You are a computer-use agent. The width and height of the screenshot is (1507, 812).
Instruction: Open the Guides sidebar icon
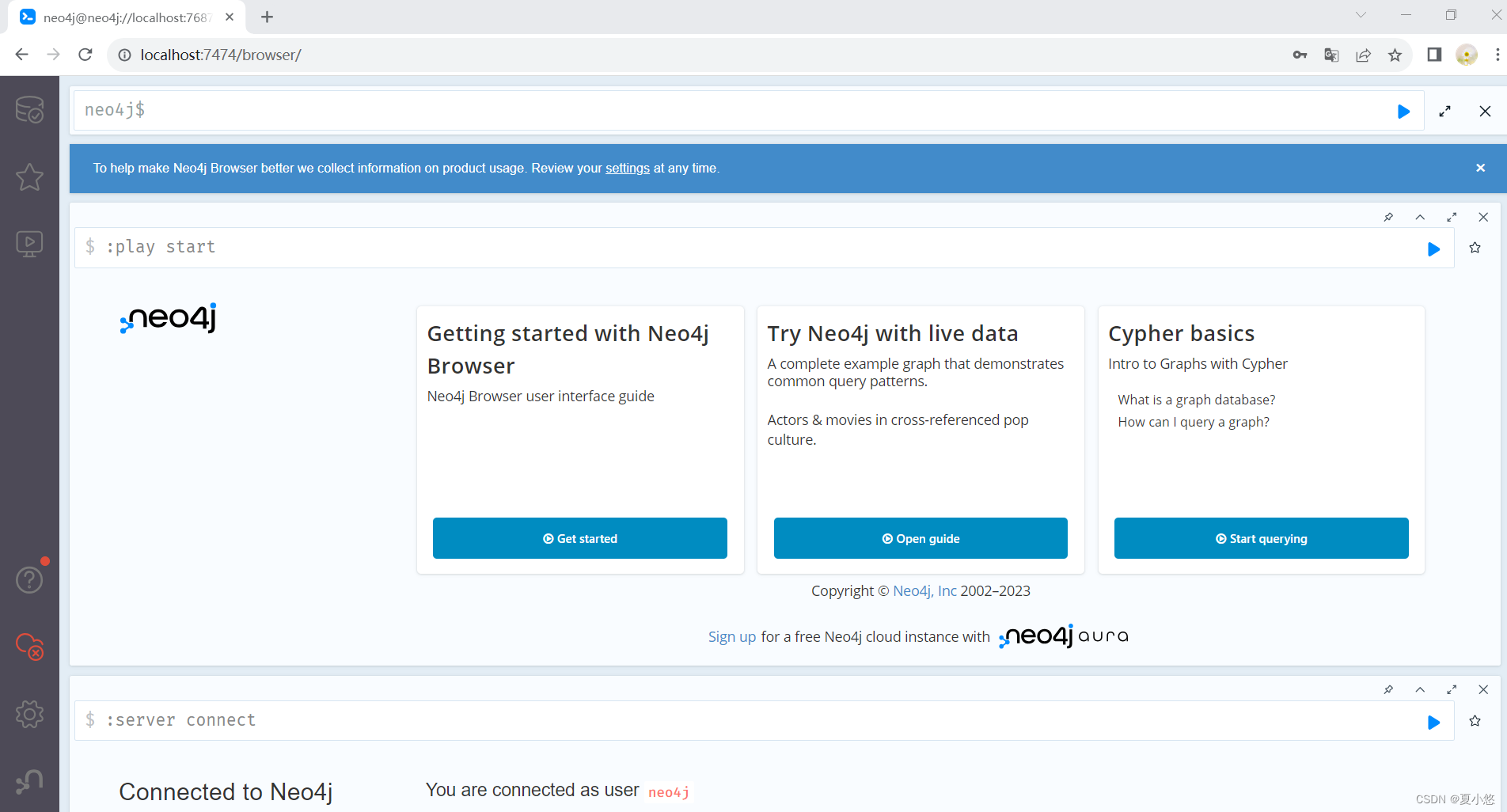29,244
